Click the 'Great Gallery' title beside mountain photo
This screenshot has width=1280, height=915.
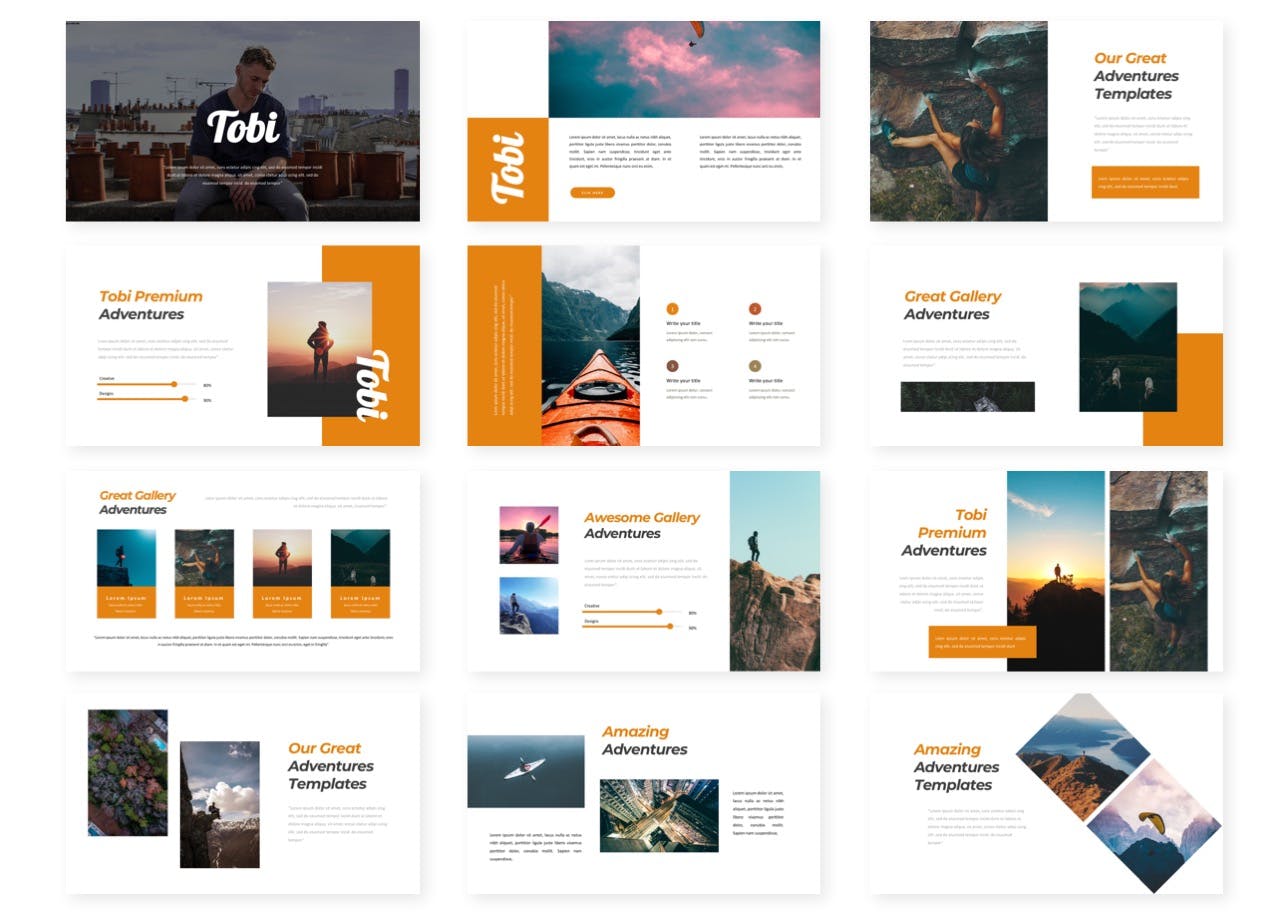(x=952, y=296)
